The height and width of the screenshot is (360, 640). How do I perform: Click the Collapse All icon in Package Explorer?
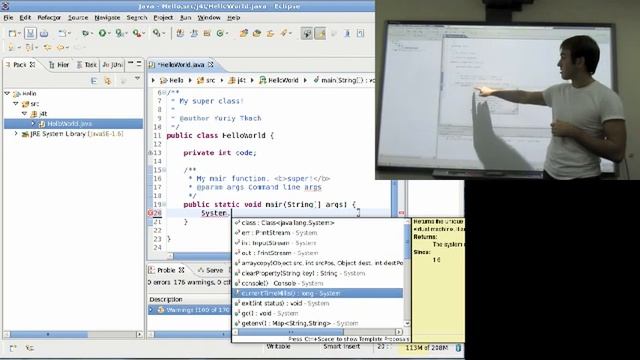94,81
